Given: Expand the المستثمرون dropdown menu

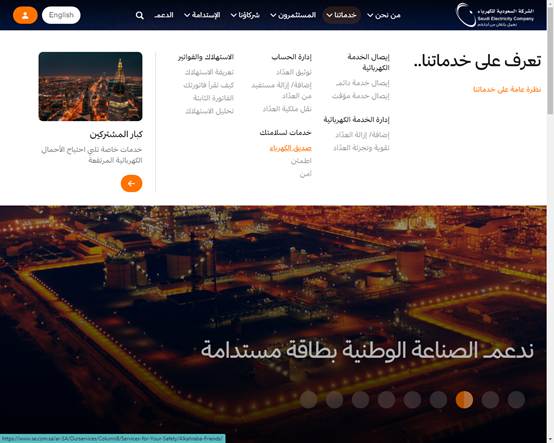Looking at the screenshot, I should (x=293, y=15).
